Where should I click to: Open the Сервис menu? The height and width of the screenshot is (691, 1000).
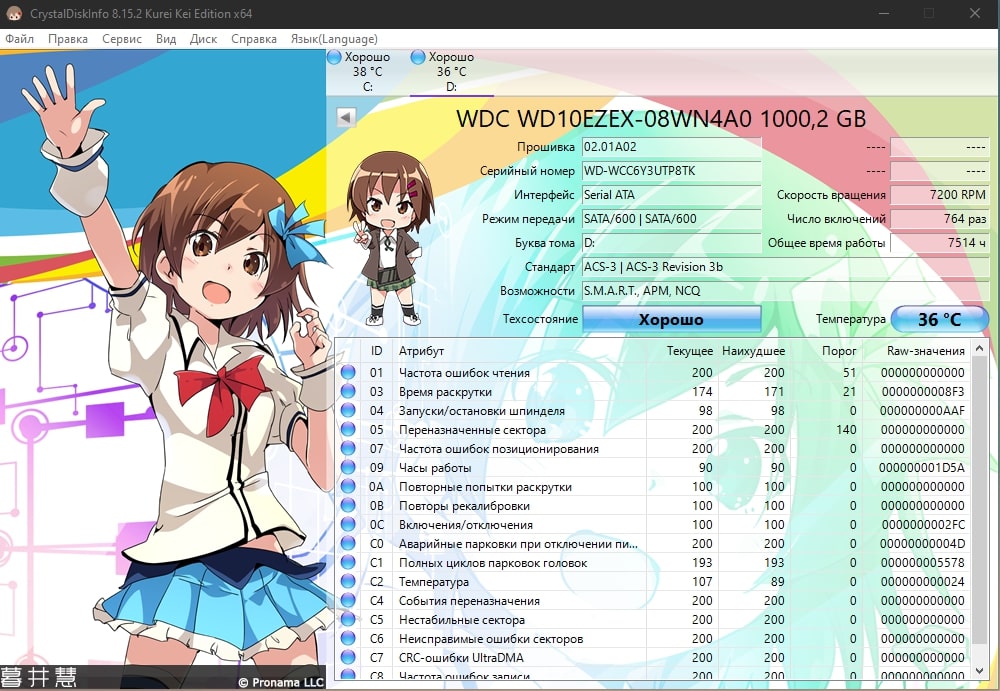(122, 39)
